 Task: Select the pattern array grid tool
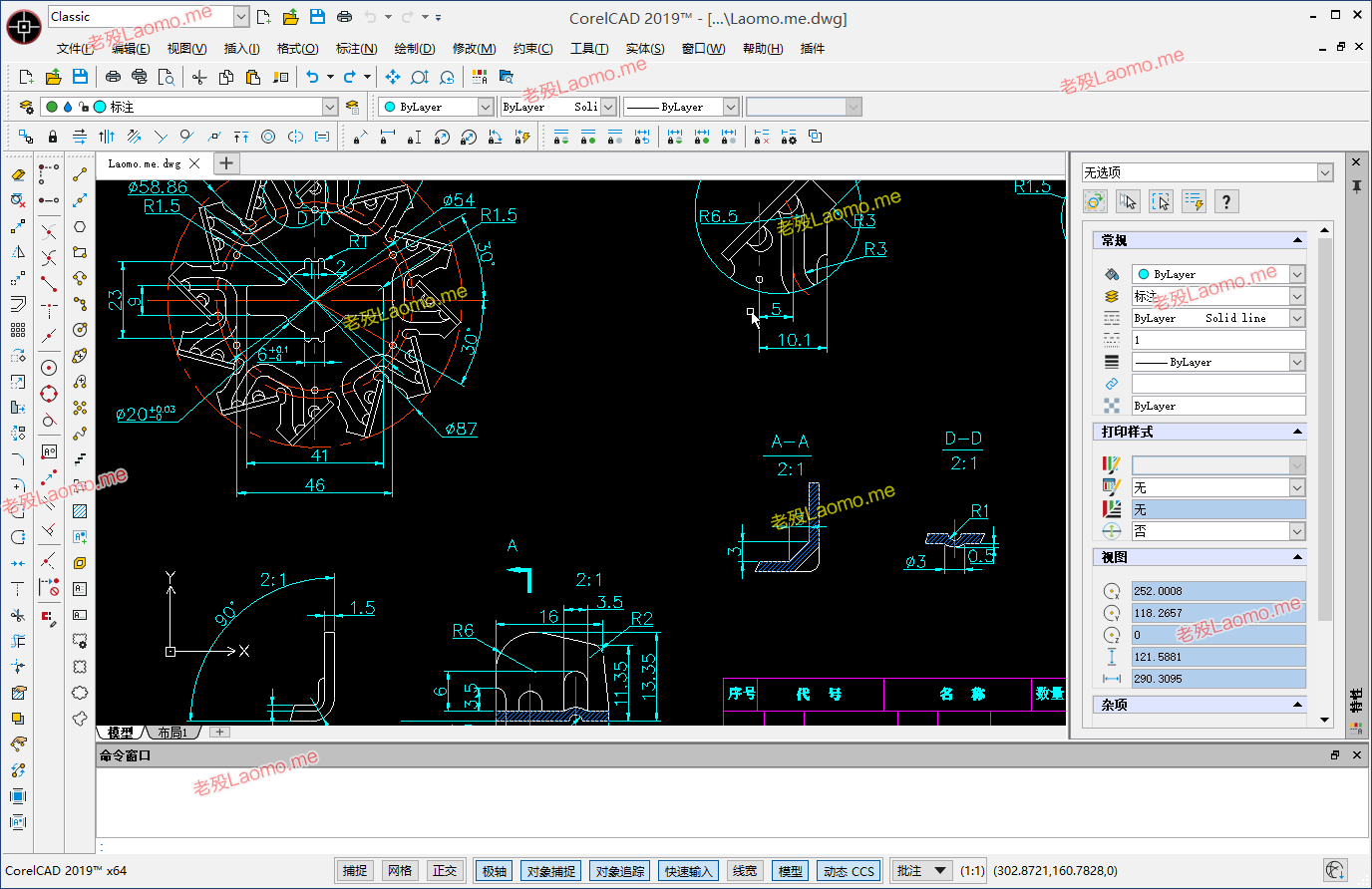[18, 330]
